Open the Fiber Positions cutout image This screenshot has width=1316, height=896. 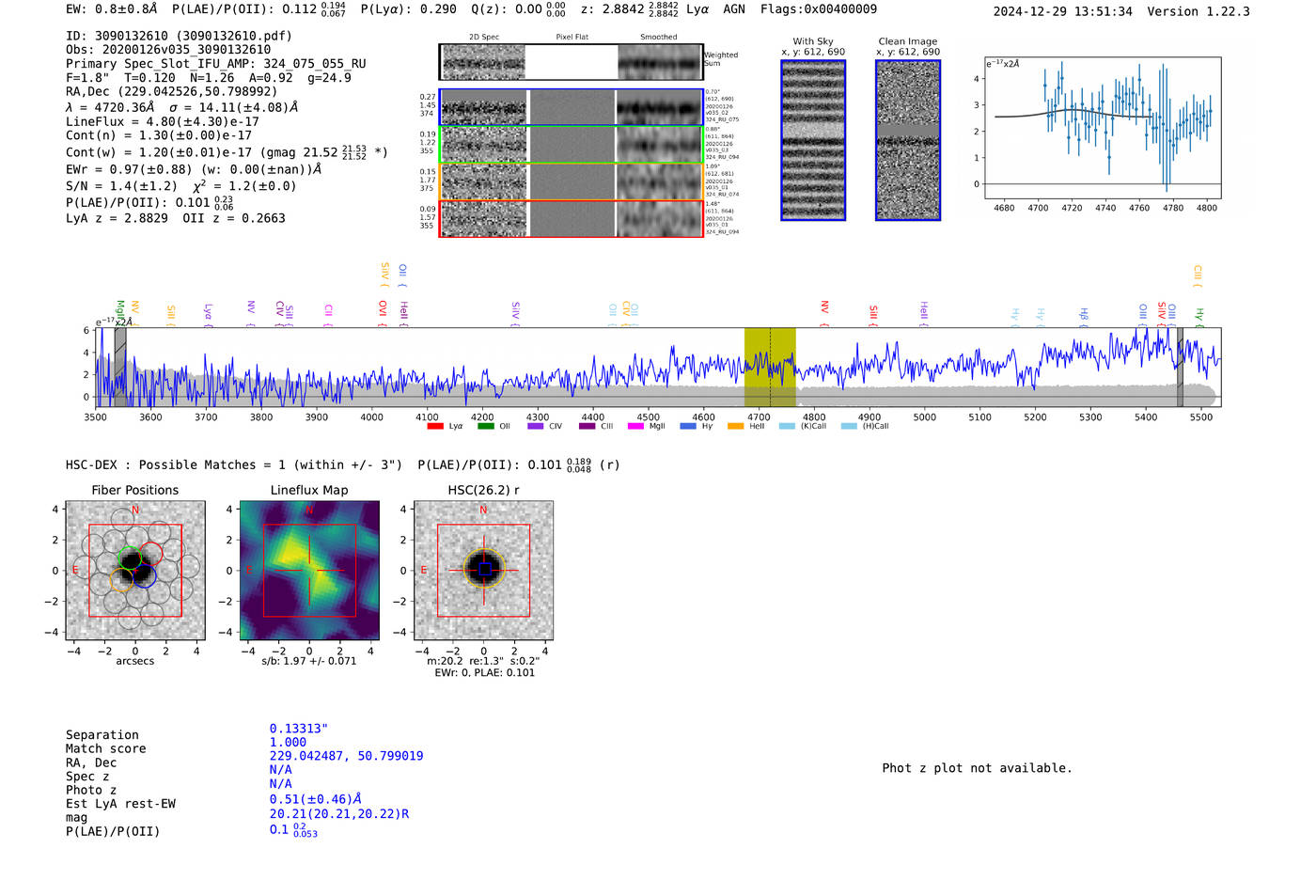(x=135, y=571)
